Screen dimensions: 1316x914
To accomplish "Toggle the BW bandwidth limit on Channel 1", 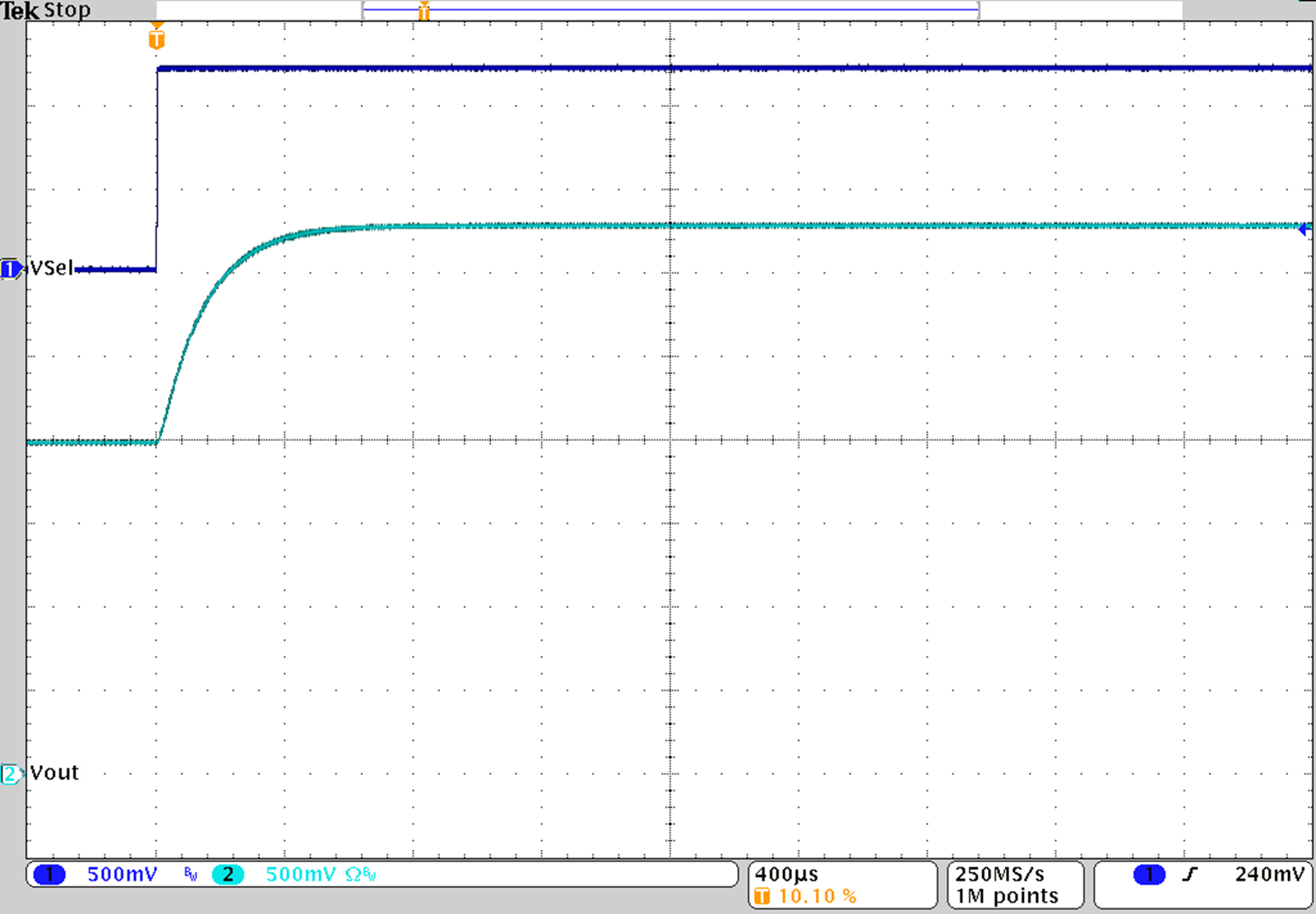I will [x=189, y=874].
